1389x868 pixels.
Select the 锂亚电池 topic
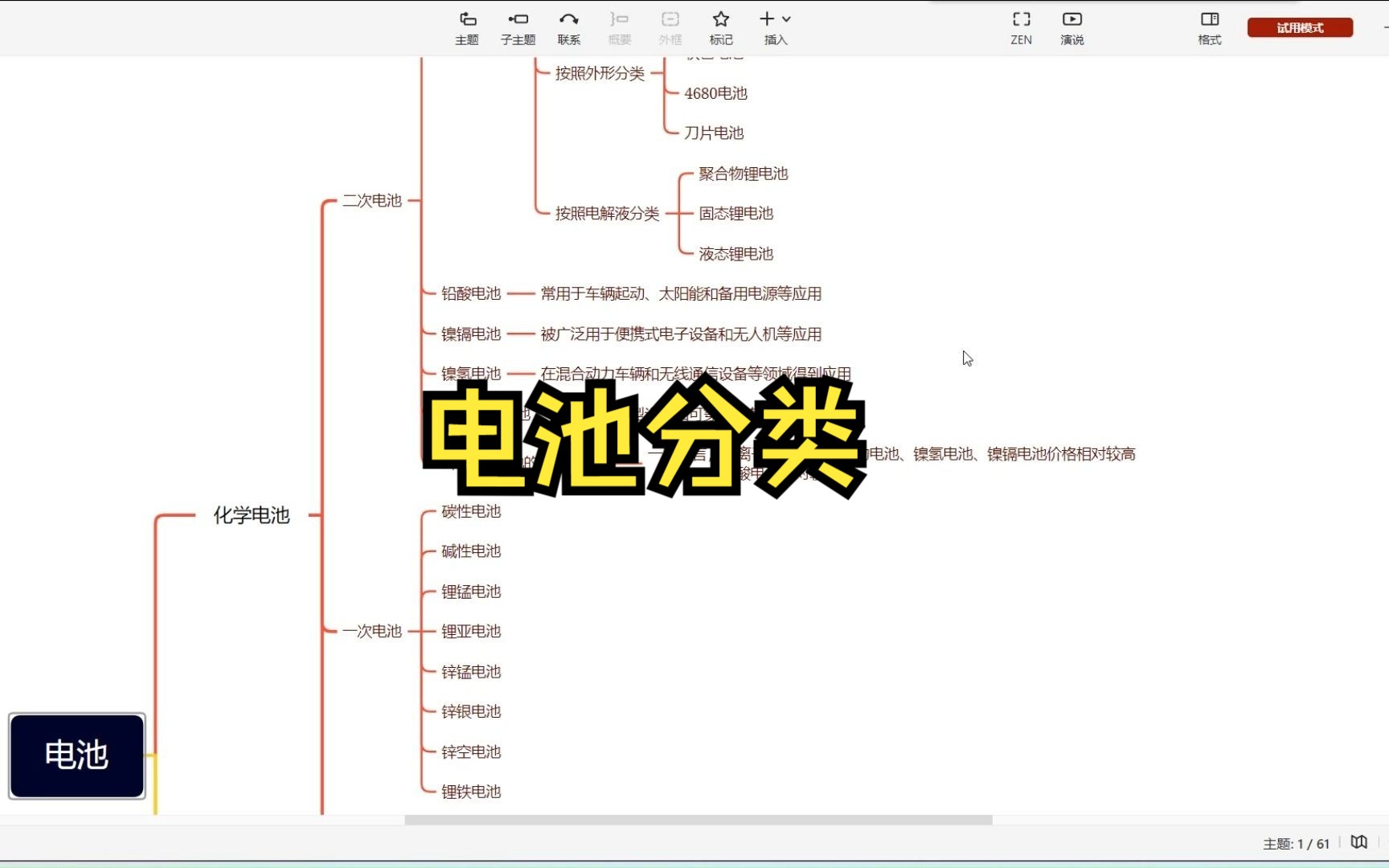click(x=471, y=632)
